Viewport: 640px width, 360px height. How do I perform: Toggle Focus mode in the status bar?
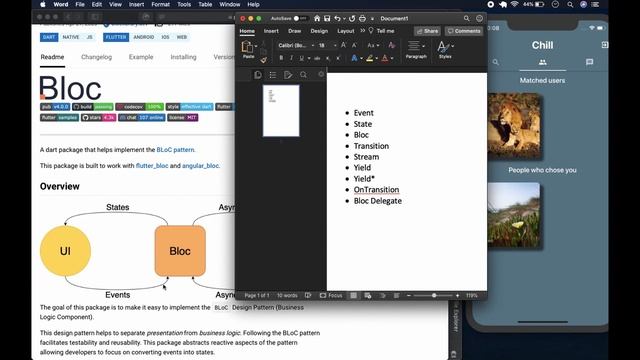click(x=331, y=295)
